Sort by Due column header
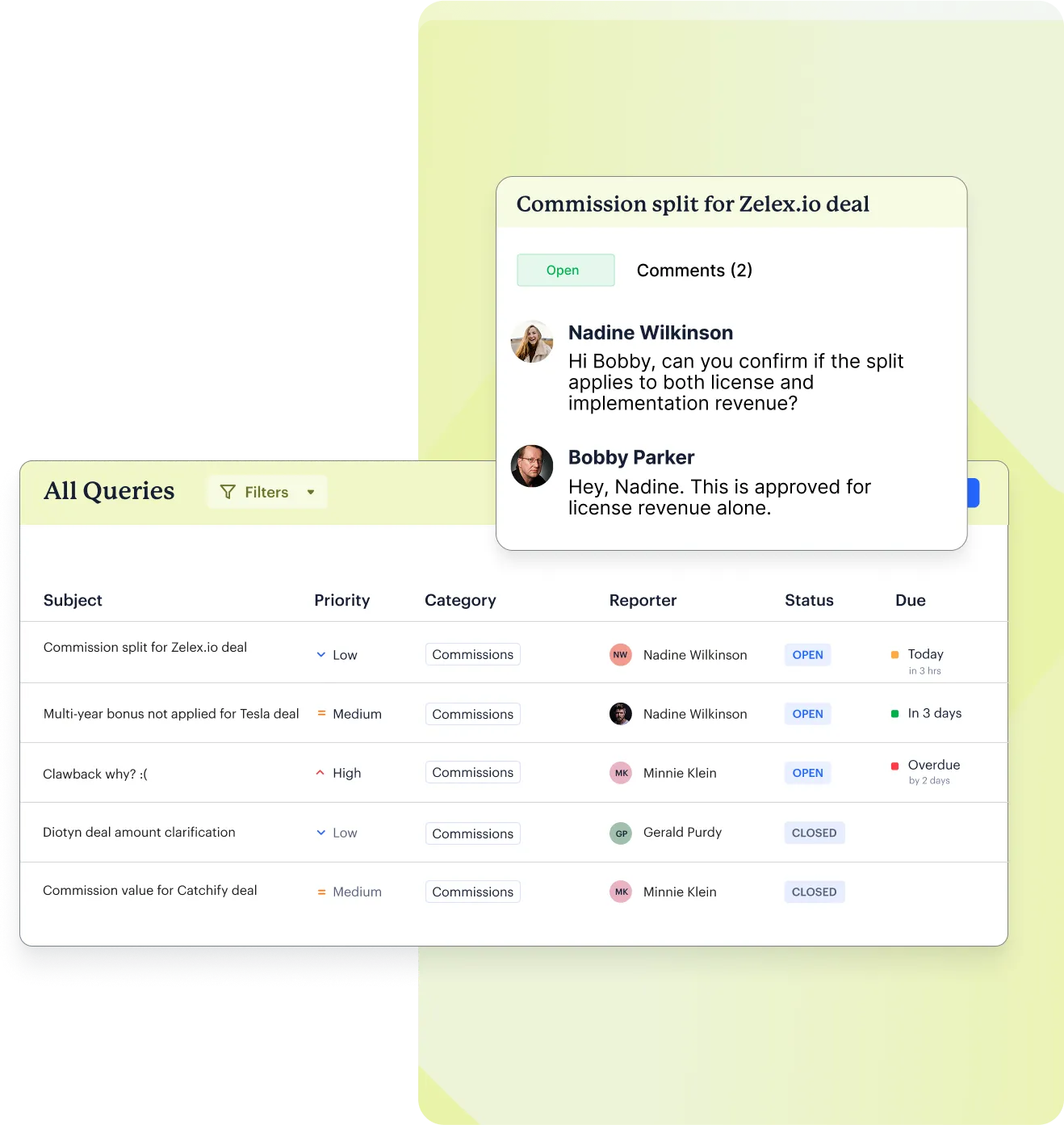Viewport: 1064px width, 1125px height. (911, 600)
